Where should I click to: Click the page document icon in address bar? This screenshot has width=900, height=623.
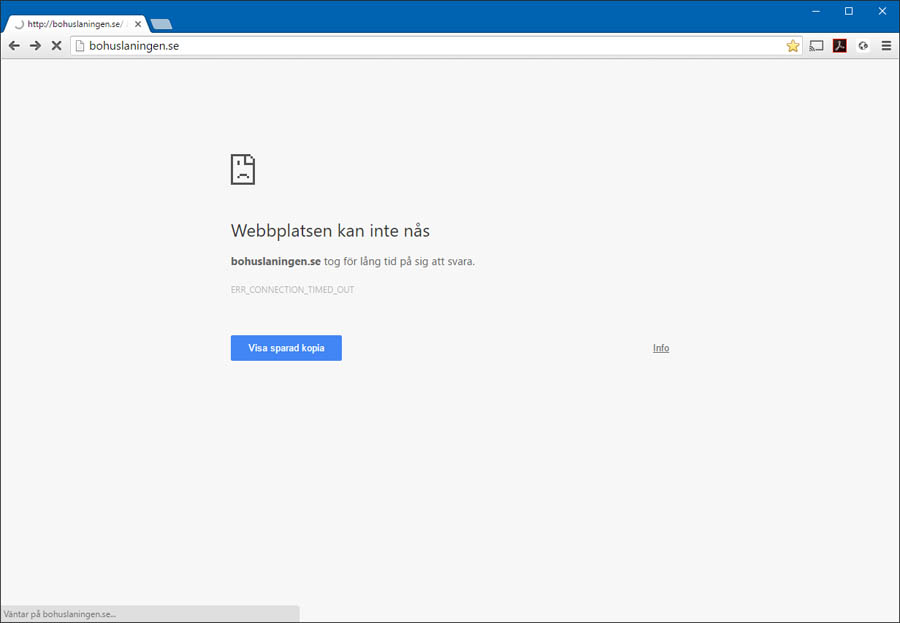[80, 46]
